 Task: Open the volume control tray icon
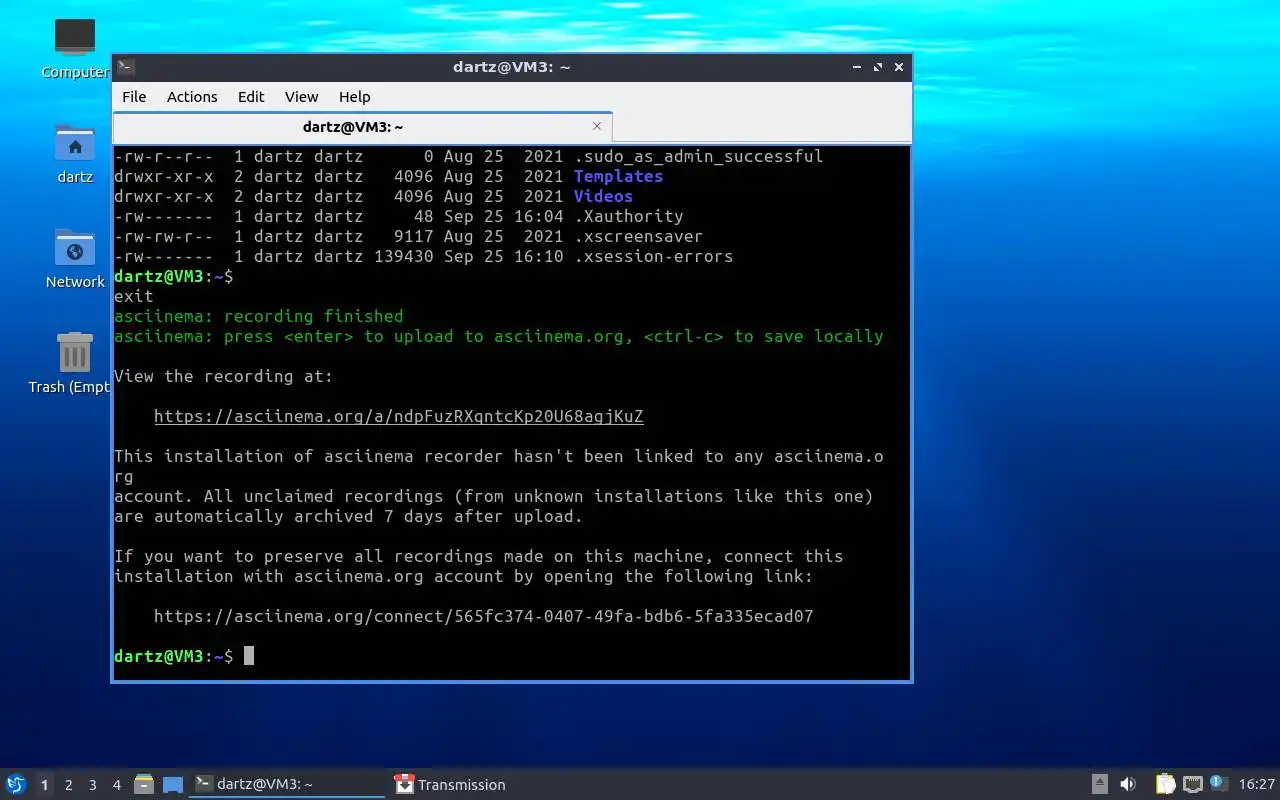click(1128, 785)
